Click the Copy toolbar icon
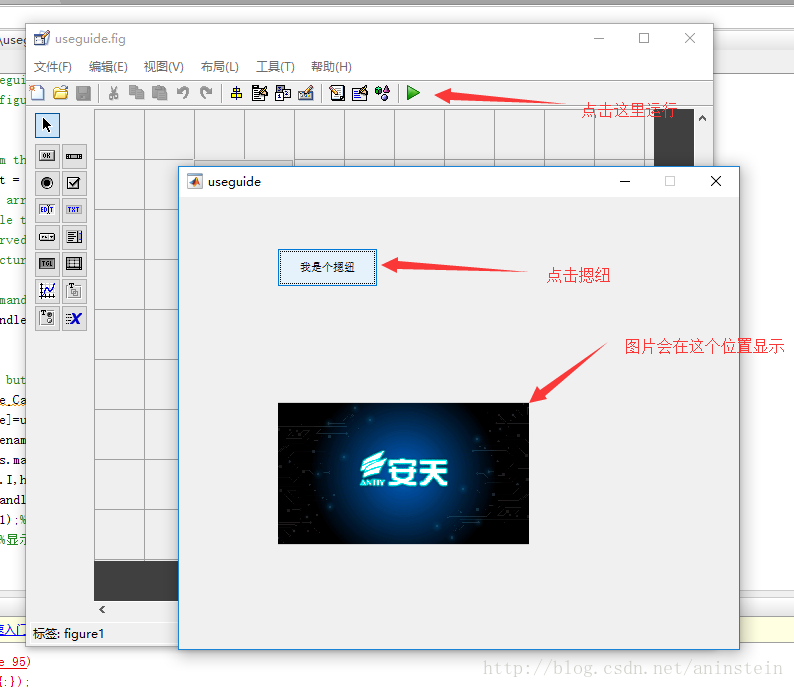The image size is (794, 688). click(x=137, y=93)
